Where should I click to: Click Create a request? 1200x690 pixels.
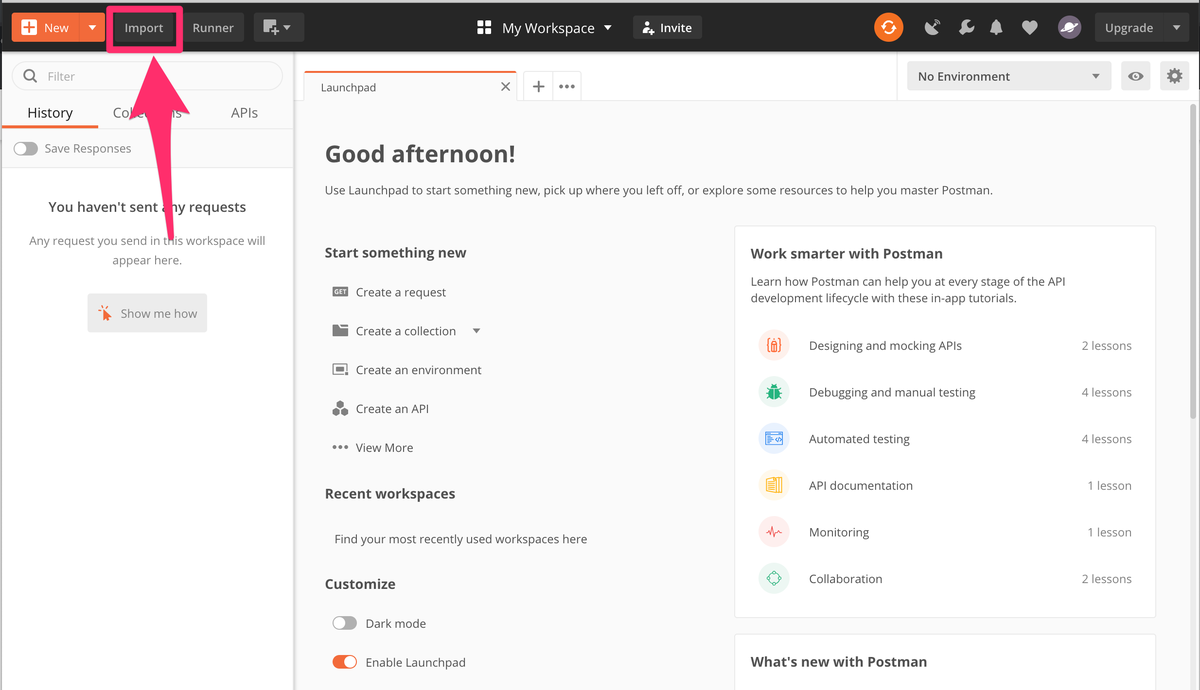[401, 292]
